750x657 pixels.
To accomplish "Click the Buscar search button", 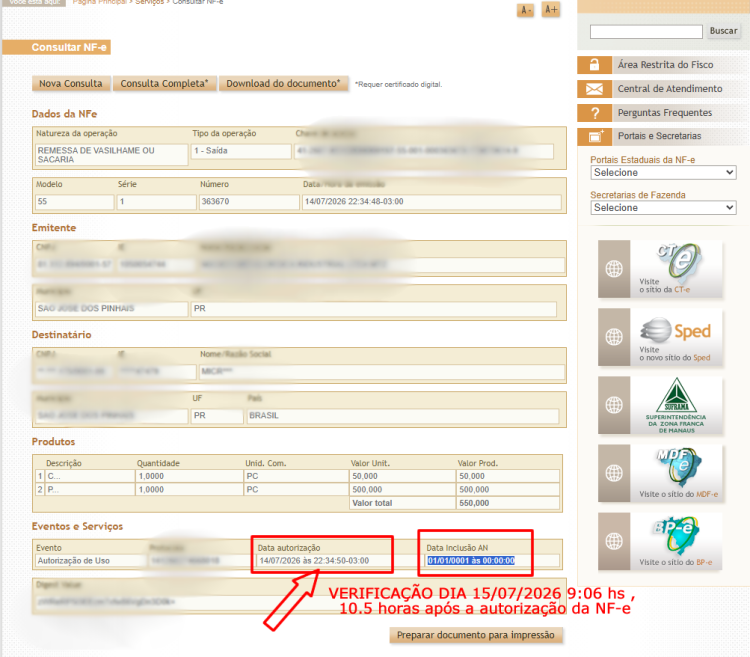I will pos(723,31).
